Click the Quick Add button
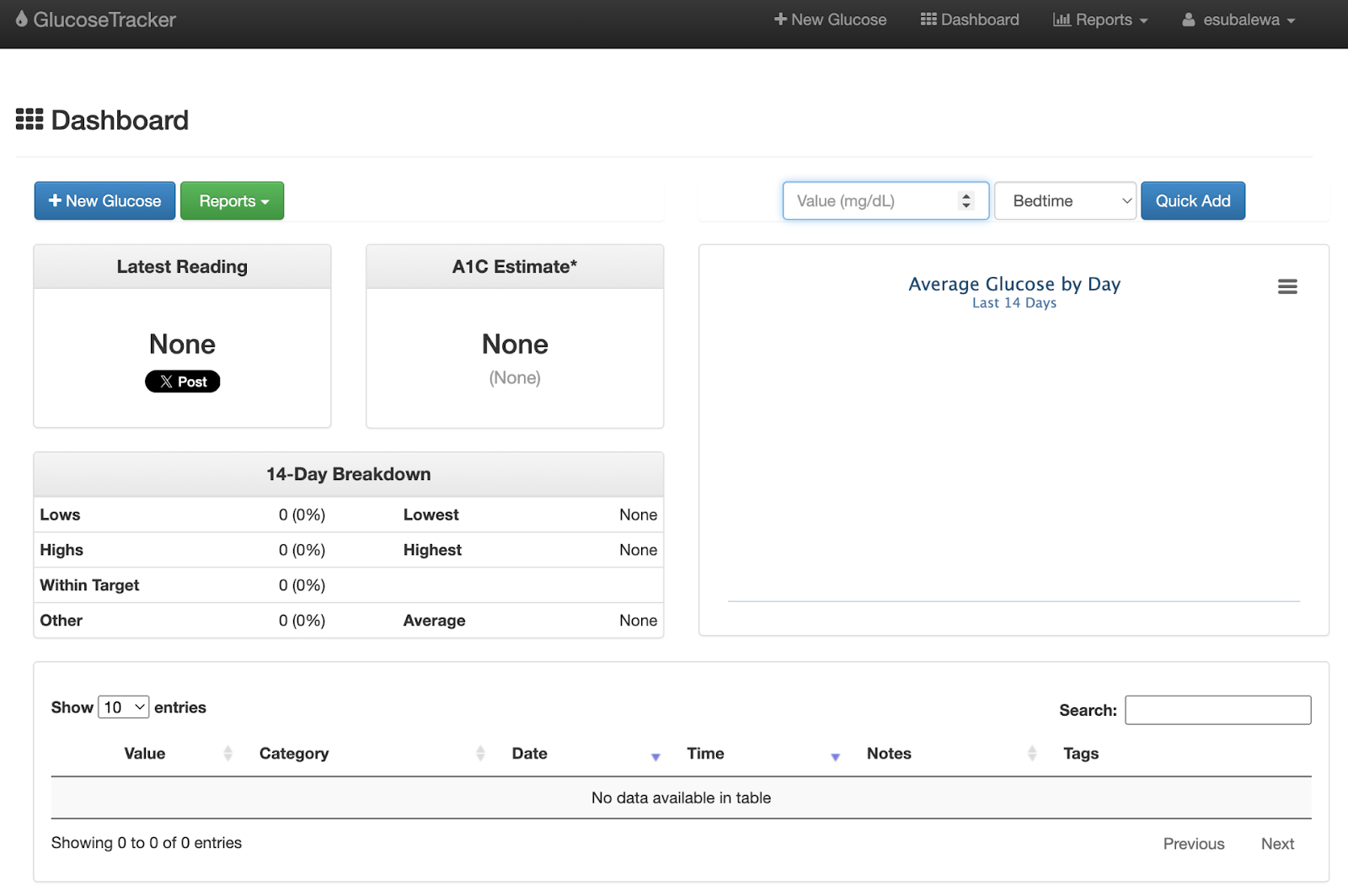This screenshot has width=1348, height=896. pyautogui.click(x=1192, y=201)
